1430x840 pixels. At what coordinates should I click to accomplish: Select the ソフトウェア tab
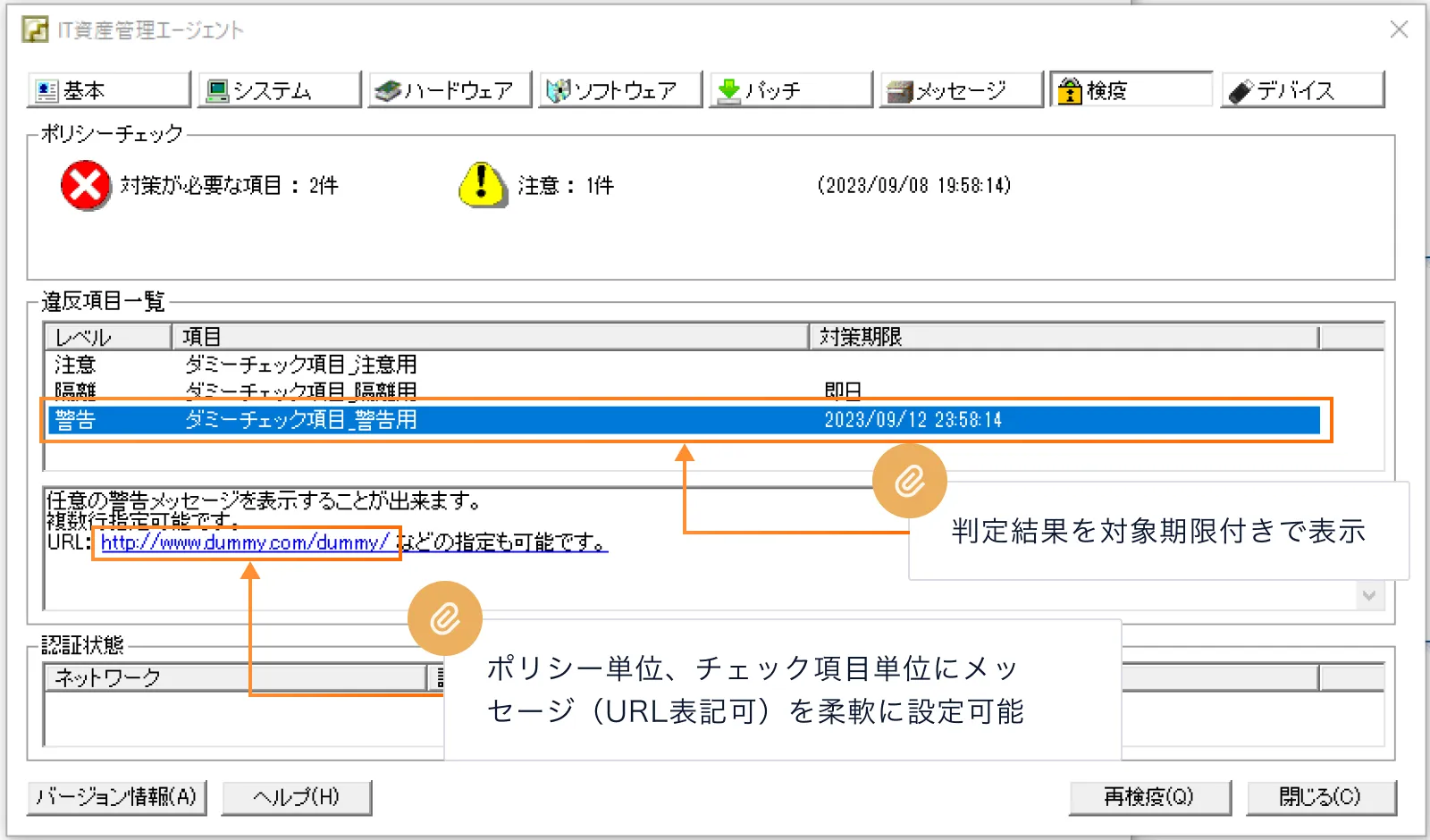click(620, 90)
